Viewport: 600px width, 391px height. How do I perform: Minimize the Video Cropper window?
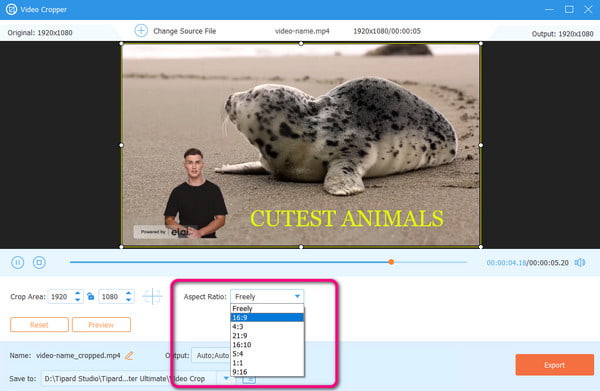click(549, 9)
